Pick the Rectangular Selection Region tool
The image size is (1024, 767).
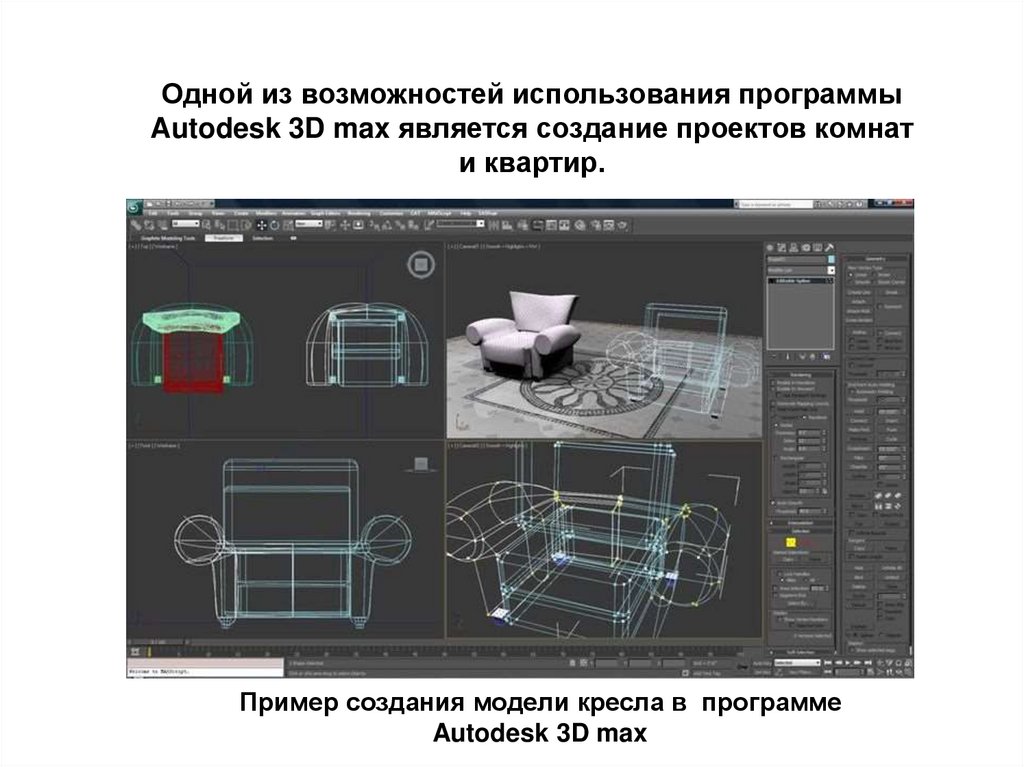(x=233, y=225)
